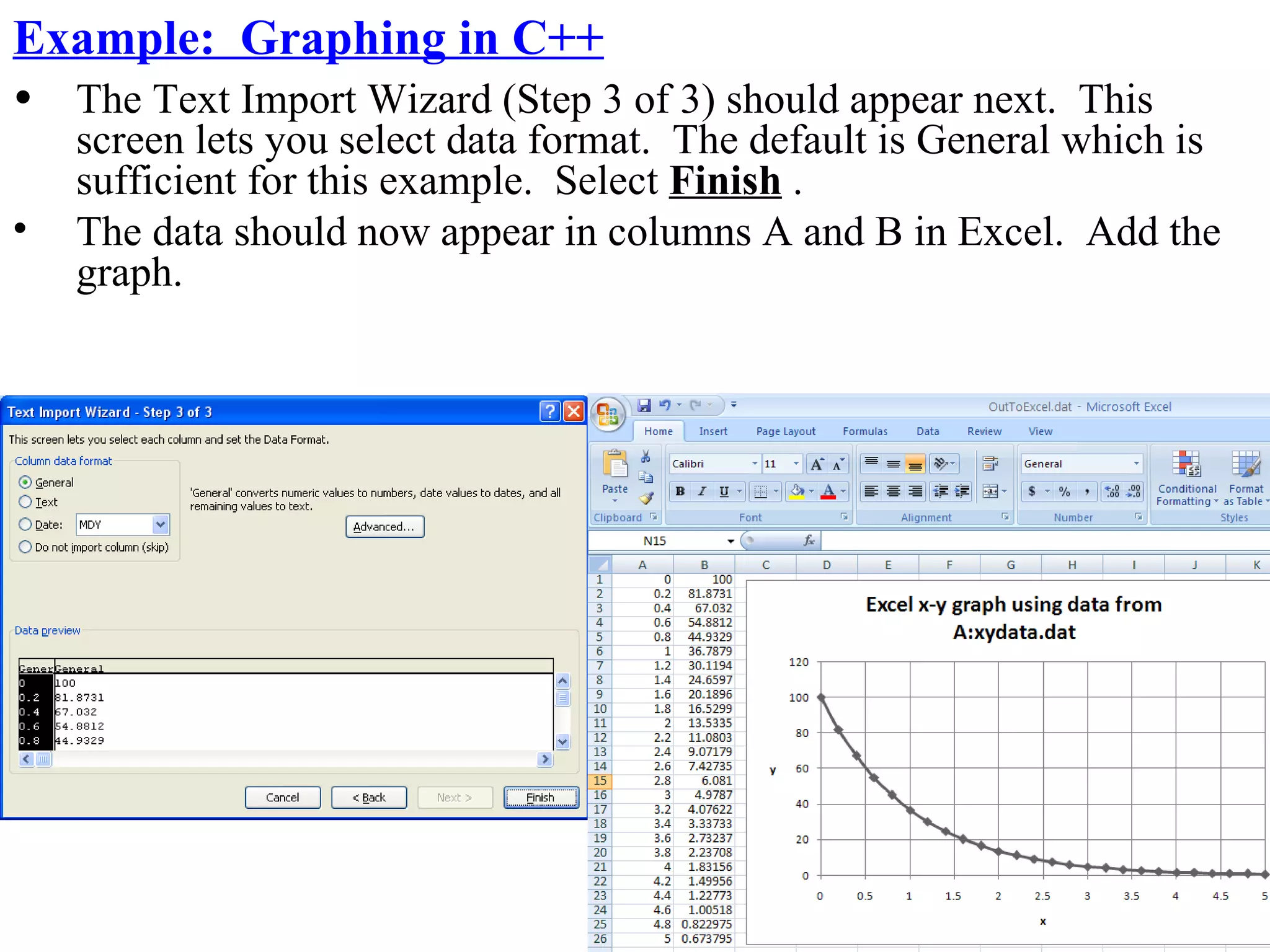Open the MDY date format dropdown
This screenshot has width=1270, height=952.
(161, 524)
